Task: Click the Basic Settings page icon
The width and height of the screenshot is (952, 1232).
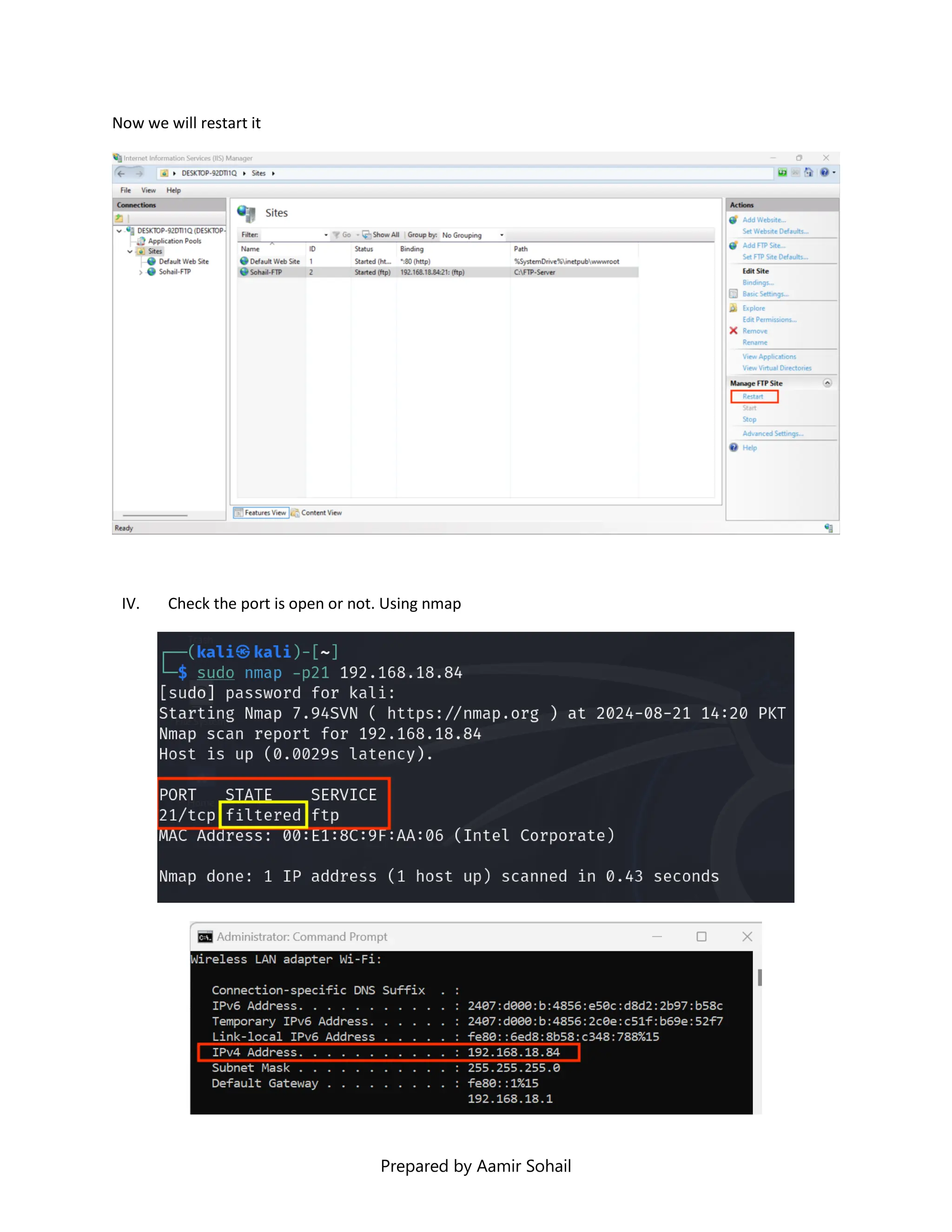Action: [x=733, y=294]
